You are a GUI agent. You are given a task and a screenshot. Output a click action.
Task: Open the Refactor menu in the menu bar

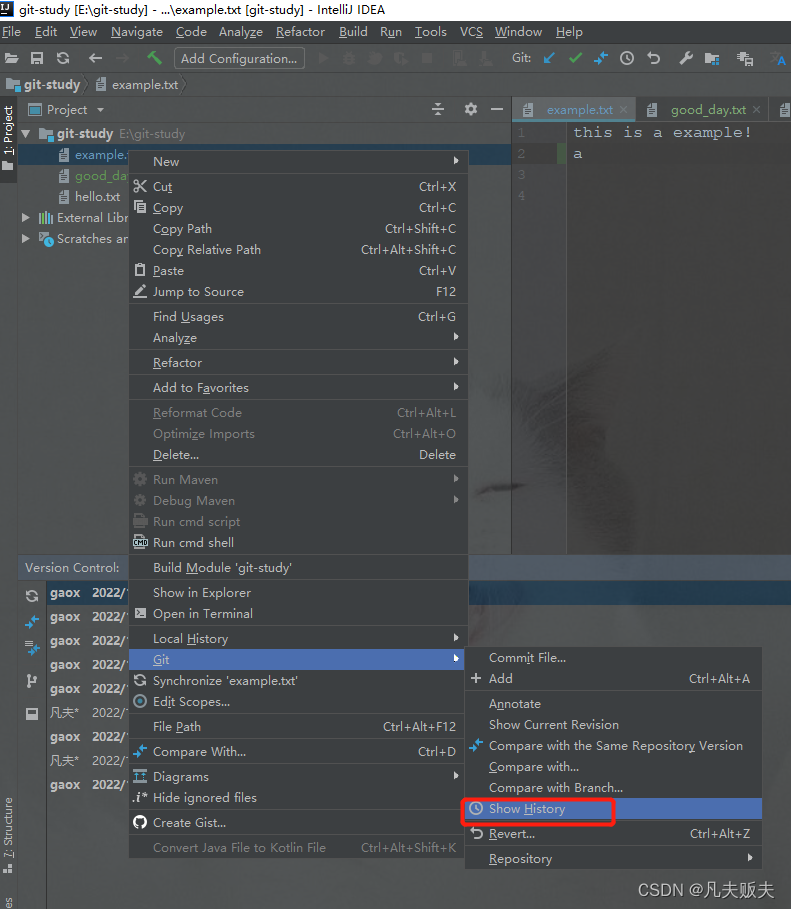pos(300,32)
